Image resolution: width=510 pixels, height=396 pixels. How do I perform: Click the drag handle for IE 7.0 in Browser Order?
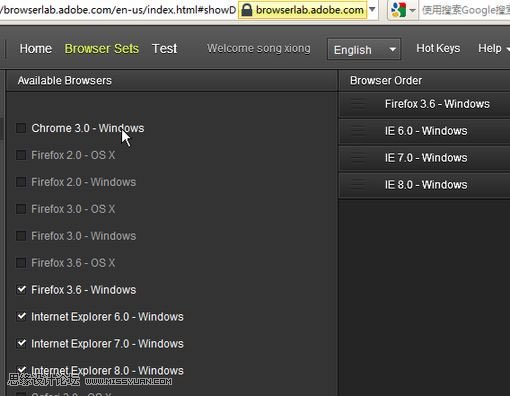pos(358,158)
